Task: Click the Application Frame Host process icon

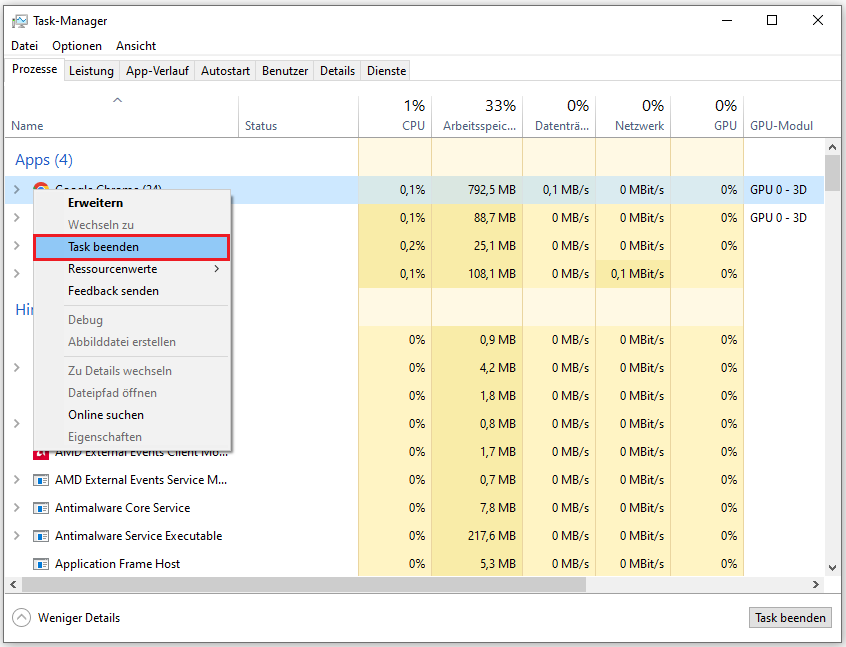Action: (x=41, y=564)
